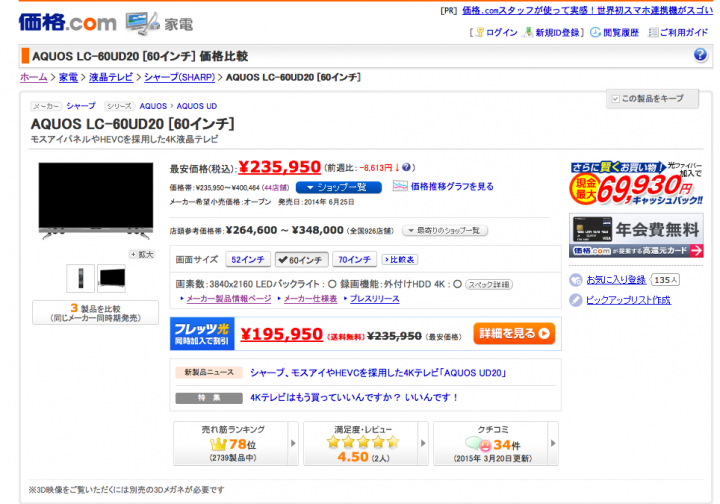720x504 pixels.
Task: Click the arrow next to 売れ筋ランキング
Action: pyautogui.click(x=293, y=443)
